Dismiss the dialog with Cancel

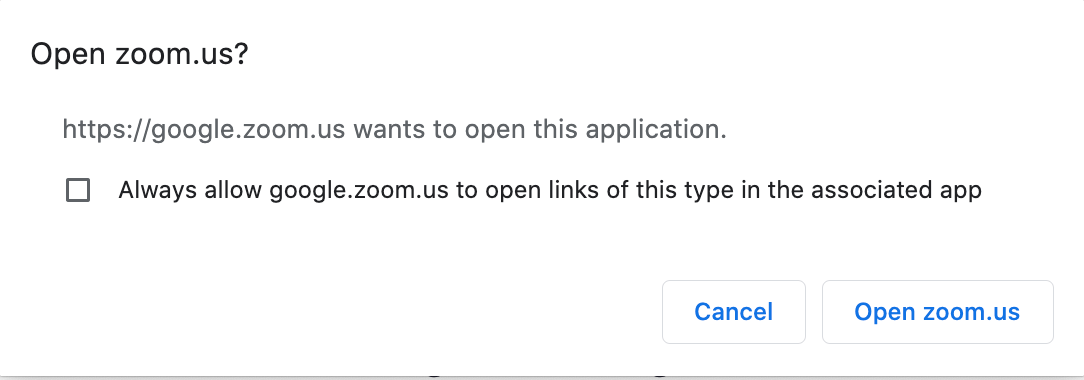click(733, 312)
